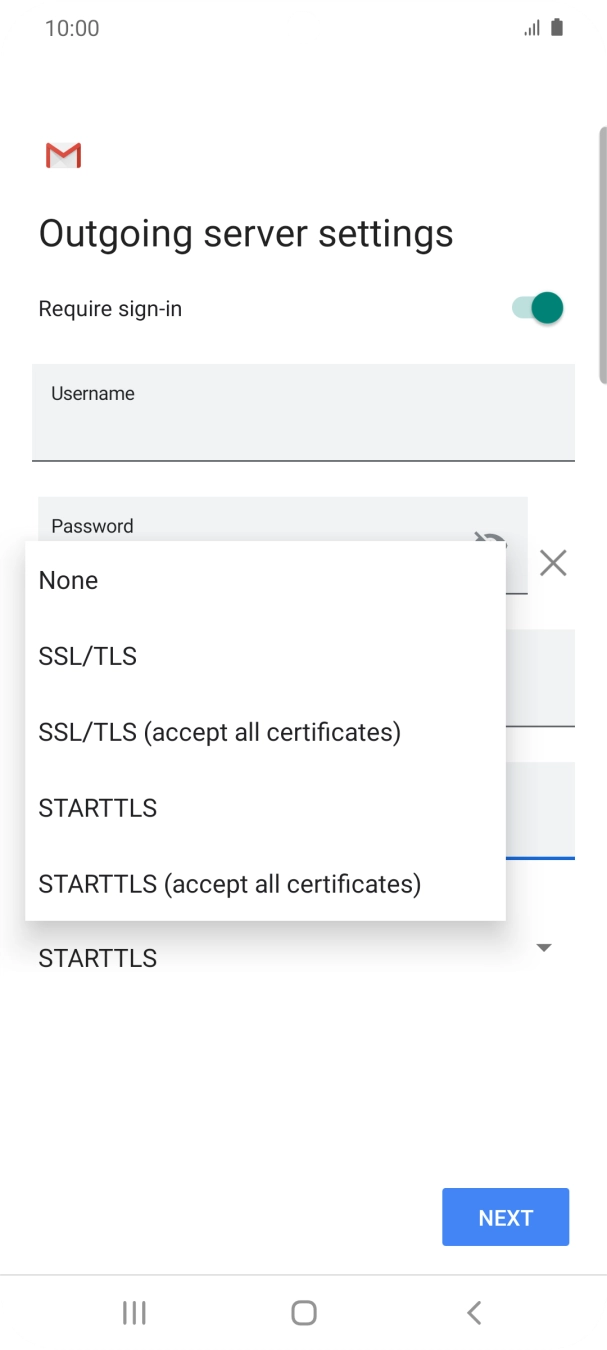
Task: Toggle password visibility eye icon
Action: point(490,540)
